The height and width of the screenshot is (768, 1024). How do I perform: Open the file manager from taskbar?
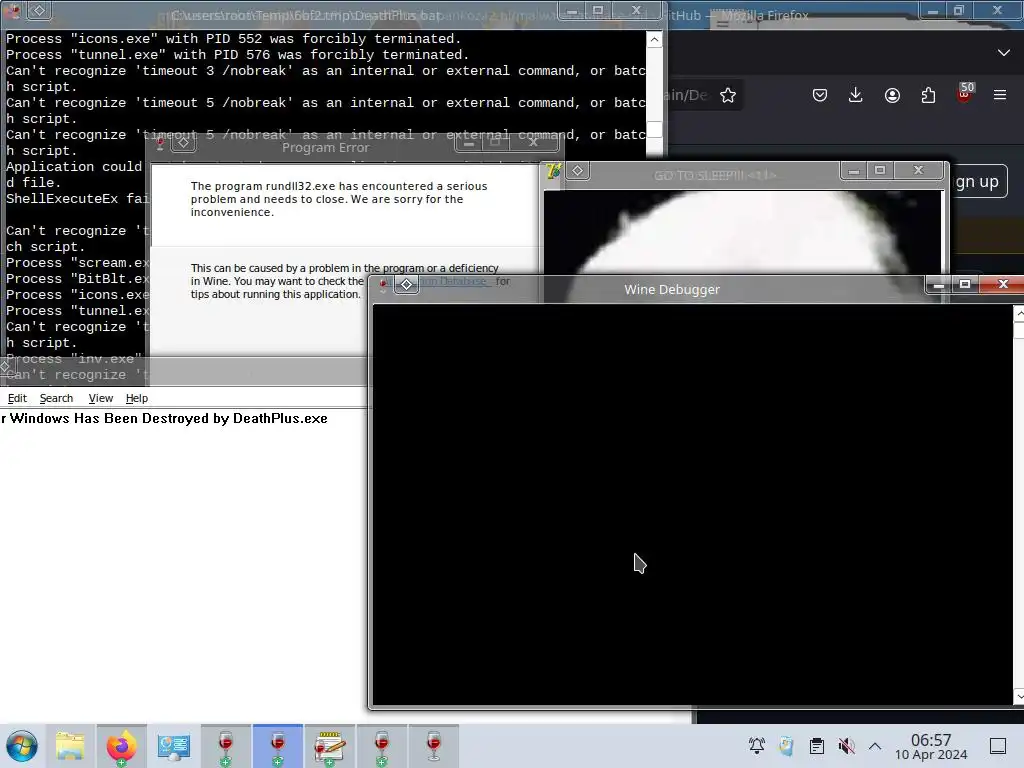(70, 746)
